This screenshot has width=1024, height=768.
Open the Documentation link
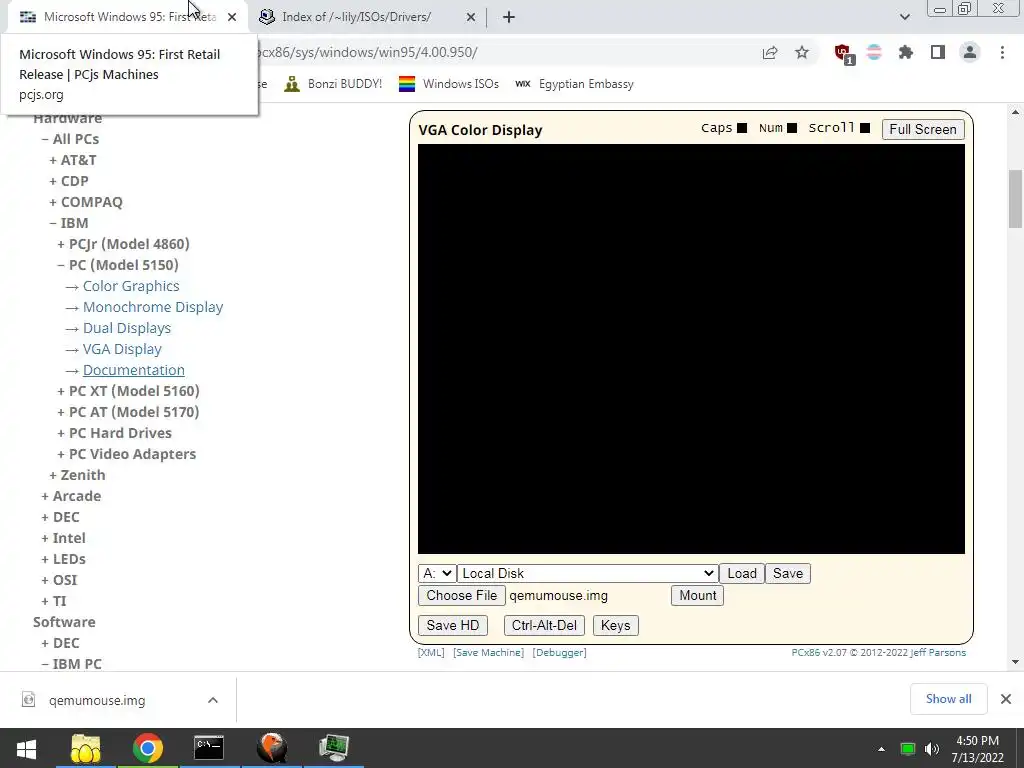pyautogui.click(x=133, y=370)
